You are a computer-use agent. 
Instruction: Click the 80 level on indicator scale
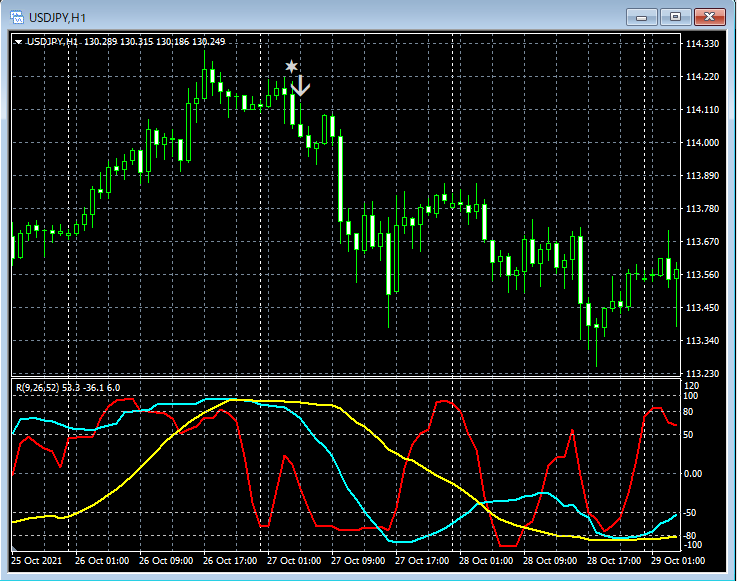click(x=688, y=412)
